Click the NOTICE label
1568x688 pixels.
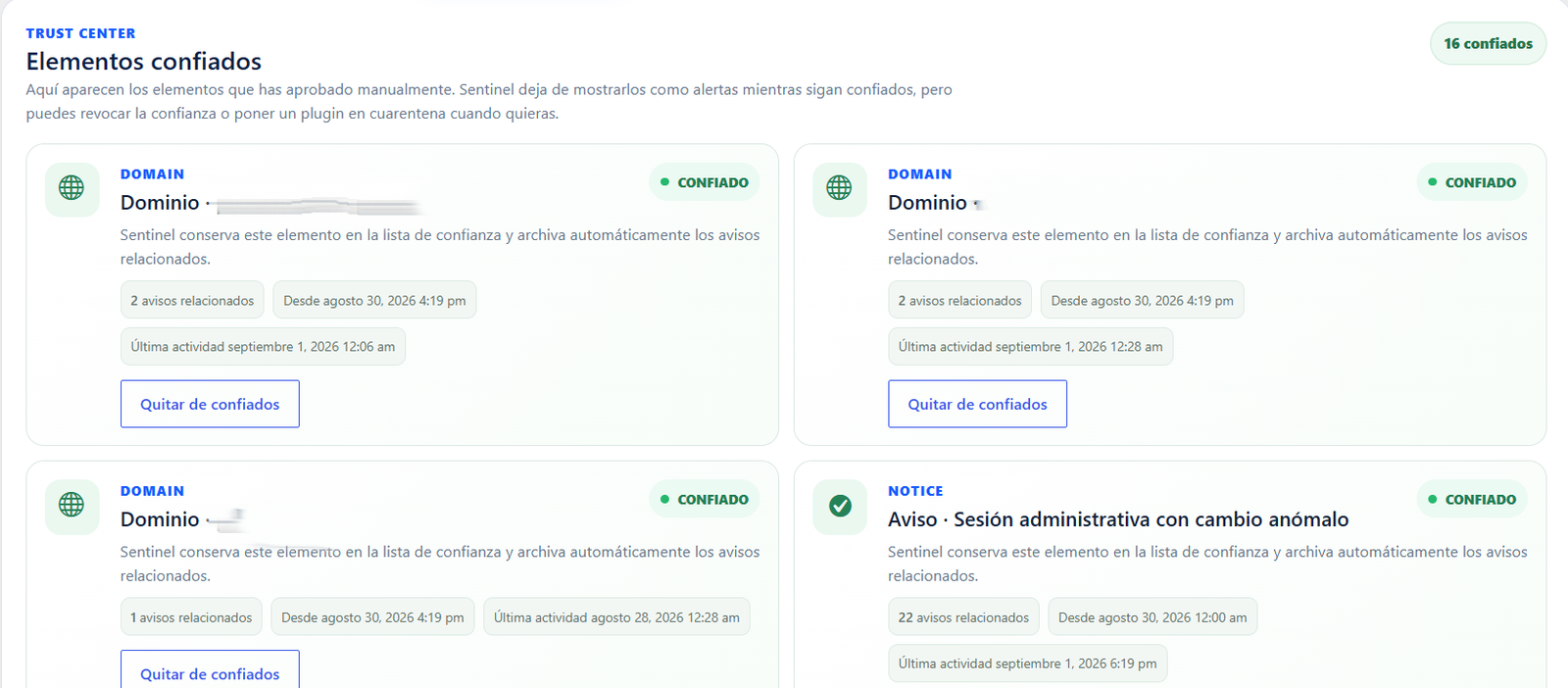pyautogui.click(x=915, y=491)
